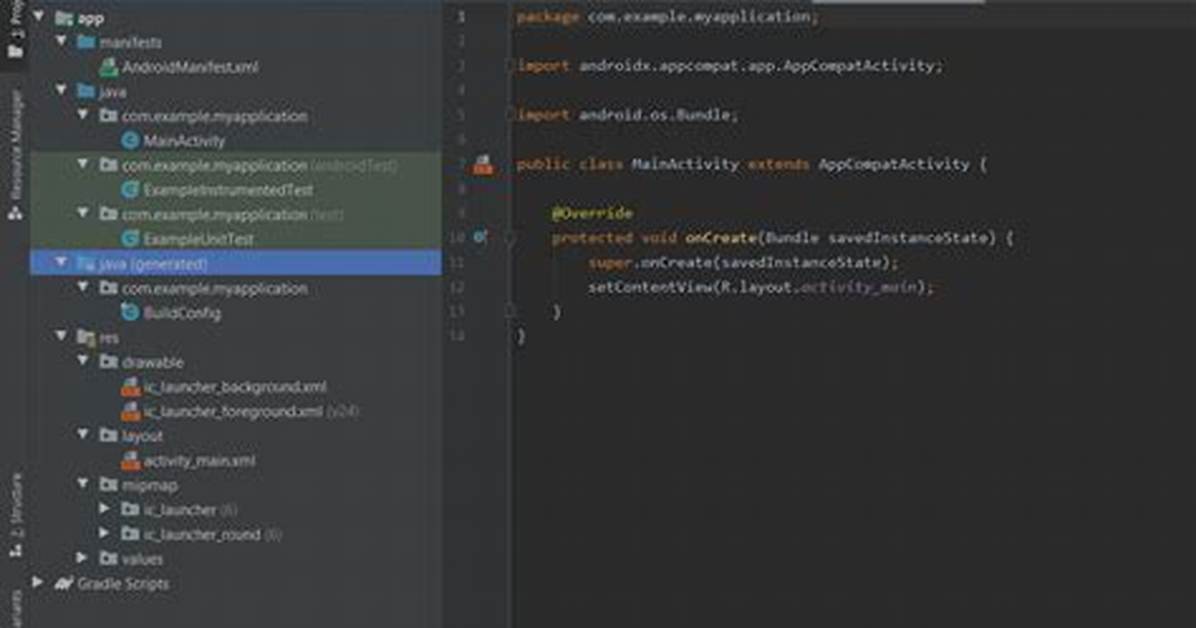The image size is (1196, 628).
Task: Click the override gutter icon on line 10
Action: (x=480, y=237)
